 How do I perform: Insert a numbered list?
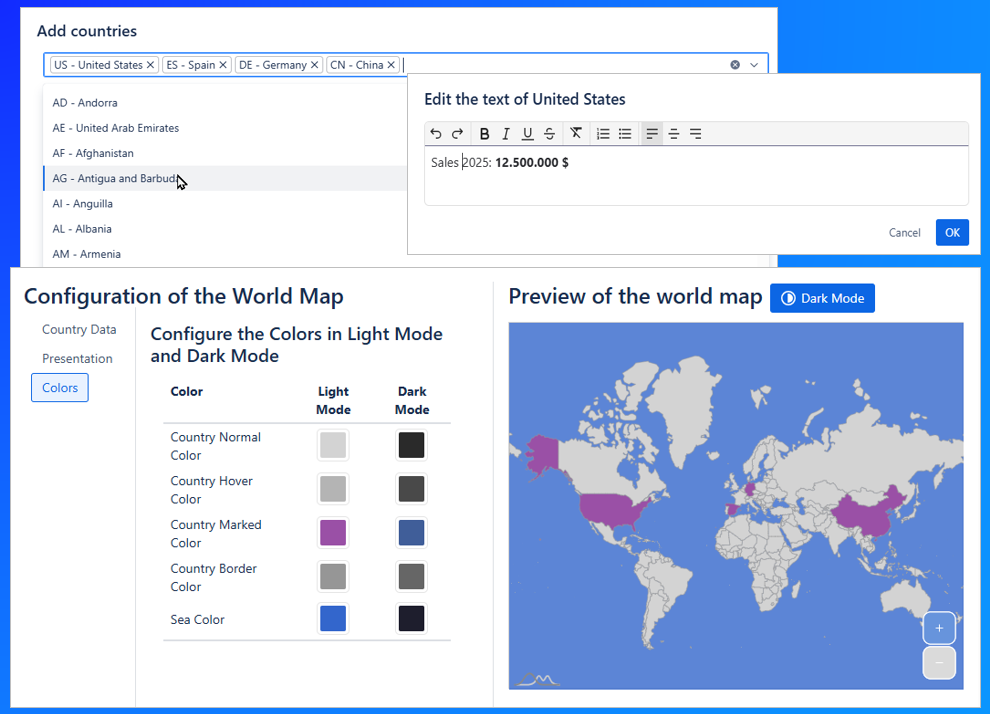point(603,134)
